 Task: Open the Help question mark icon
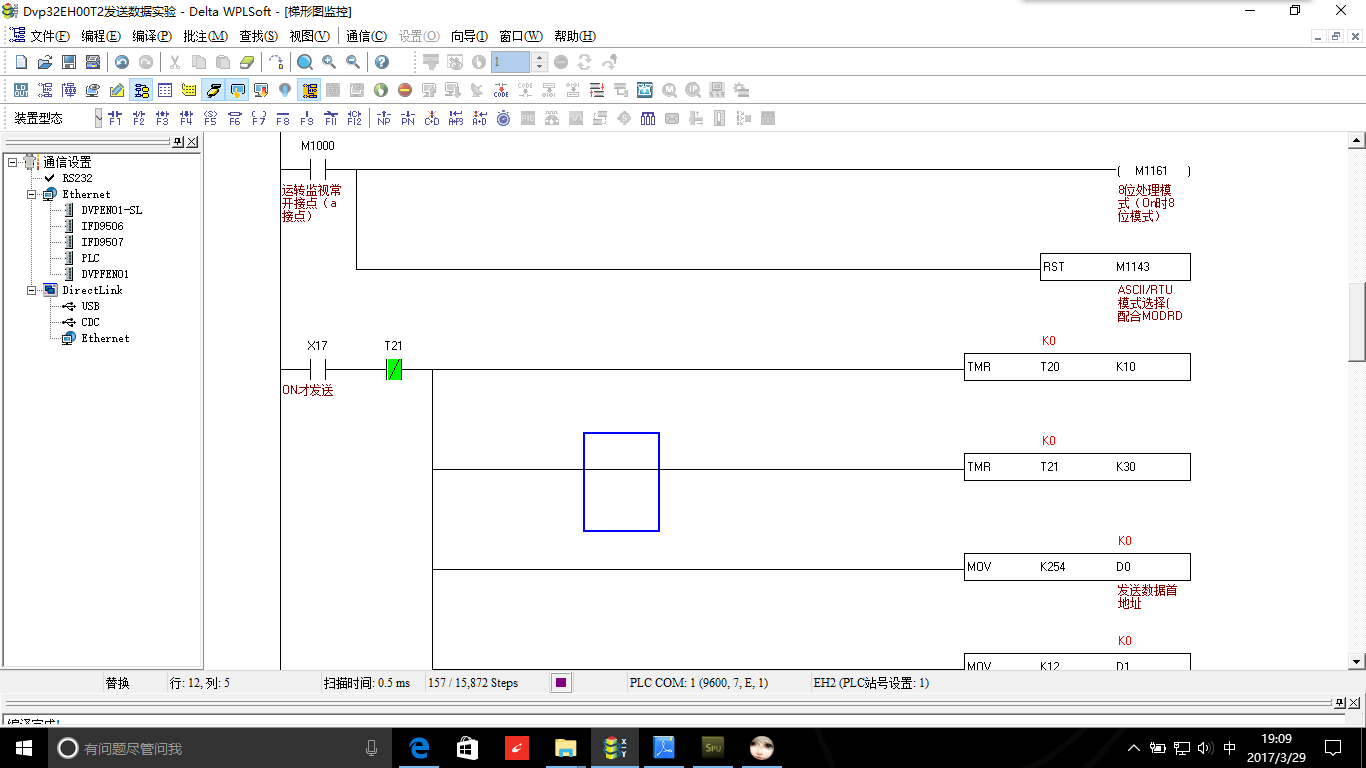381,62
